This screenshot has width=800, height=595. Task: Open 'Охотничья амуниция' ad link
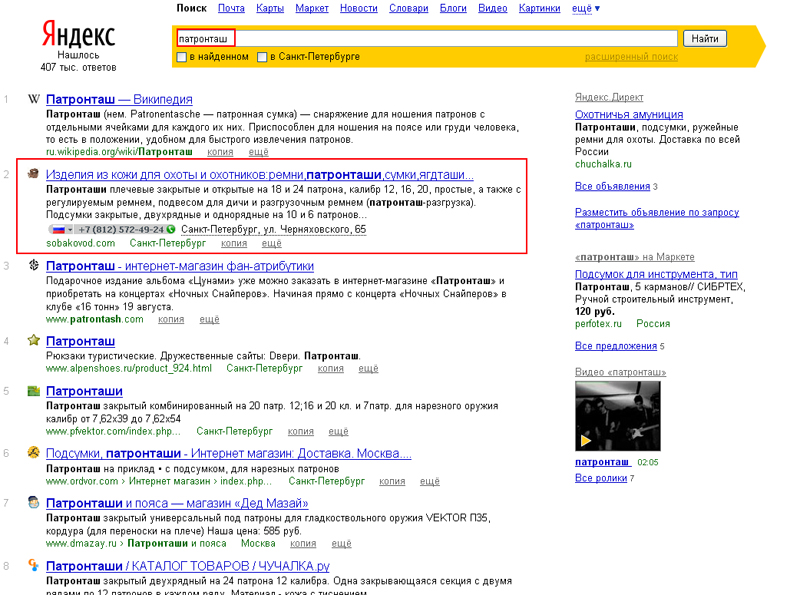point(629,114)
